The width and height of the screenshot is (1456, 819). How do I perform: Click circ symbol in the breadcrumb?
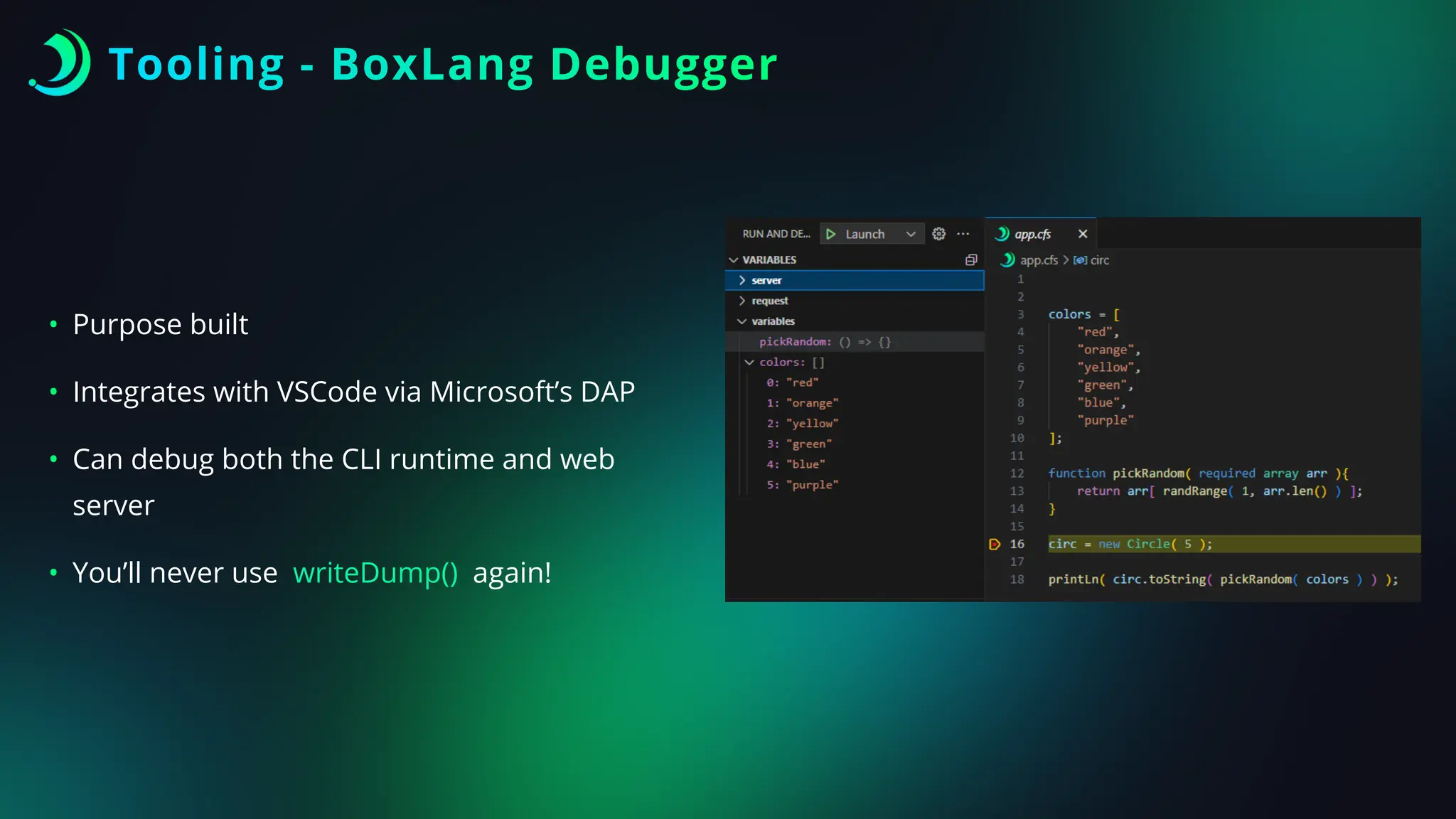(x=1099, y=260)
